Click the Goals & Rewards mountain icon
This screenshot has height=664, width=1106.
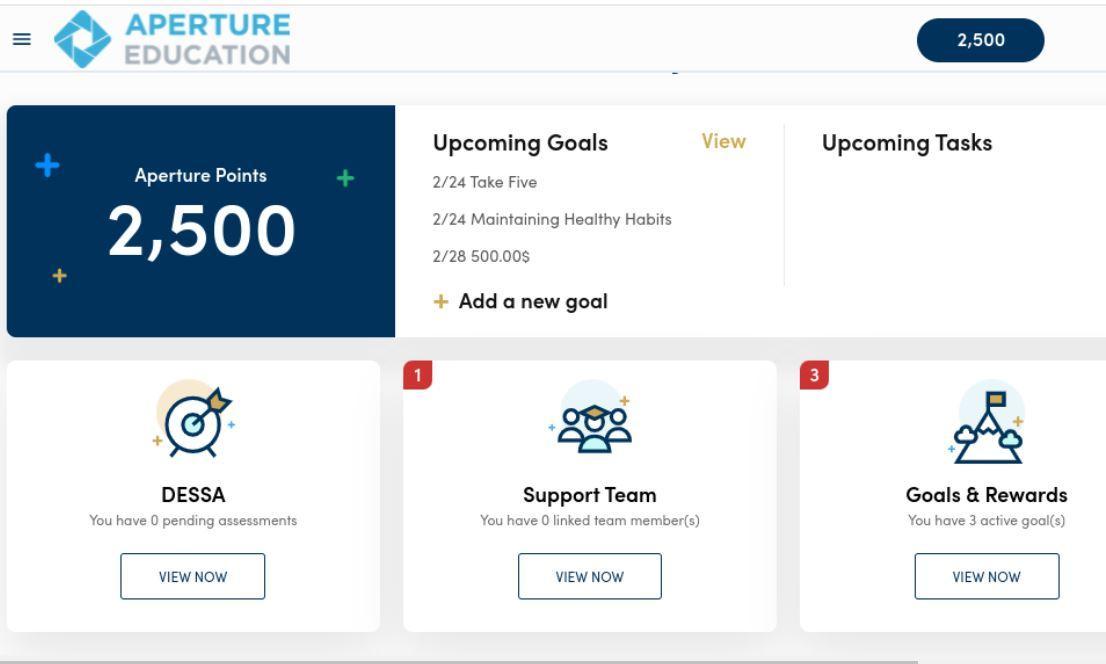987,425
